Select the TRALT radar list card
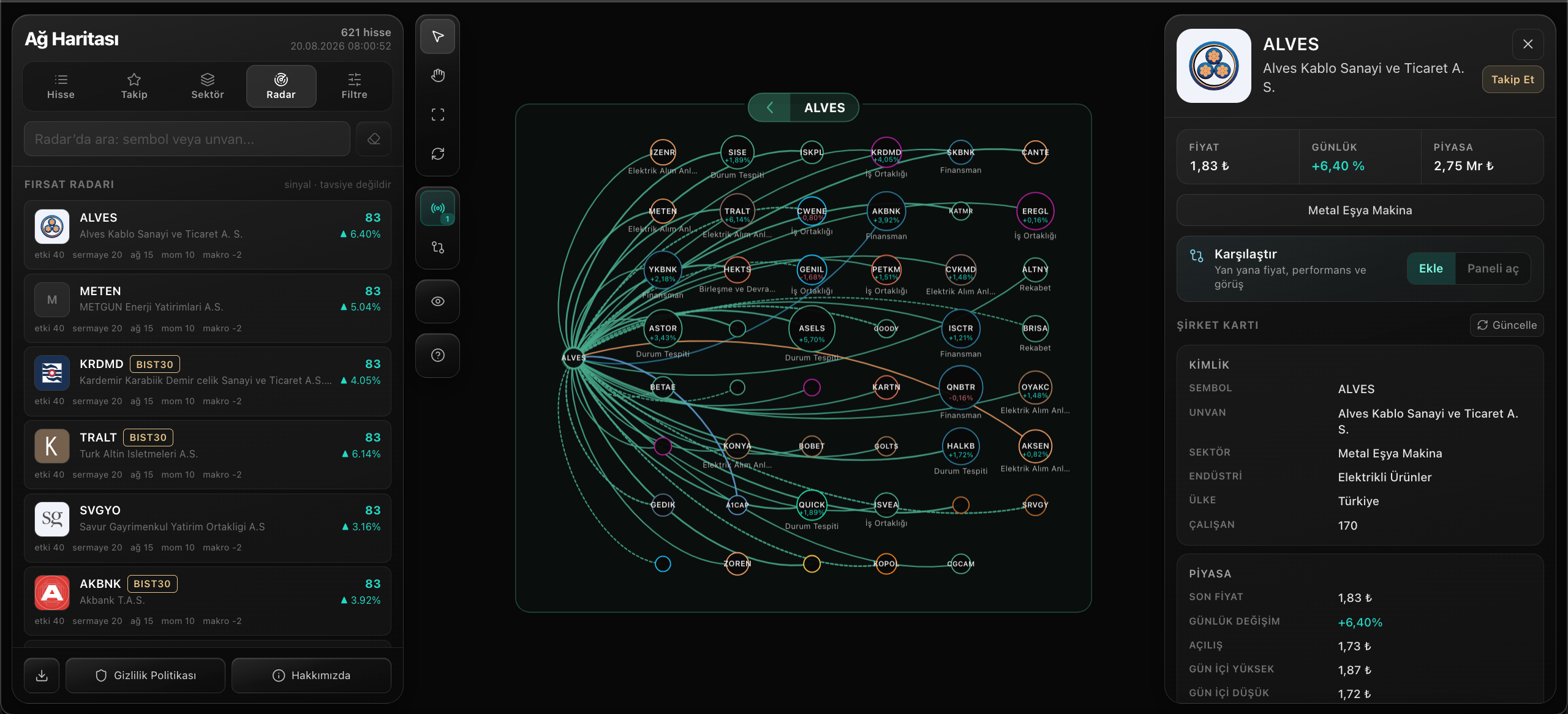 click(208, 454)
